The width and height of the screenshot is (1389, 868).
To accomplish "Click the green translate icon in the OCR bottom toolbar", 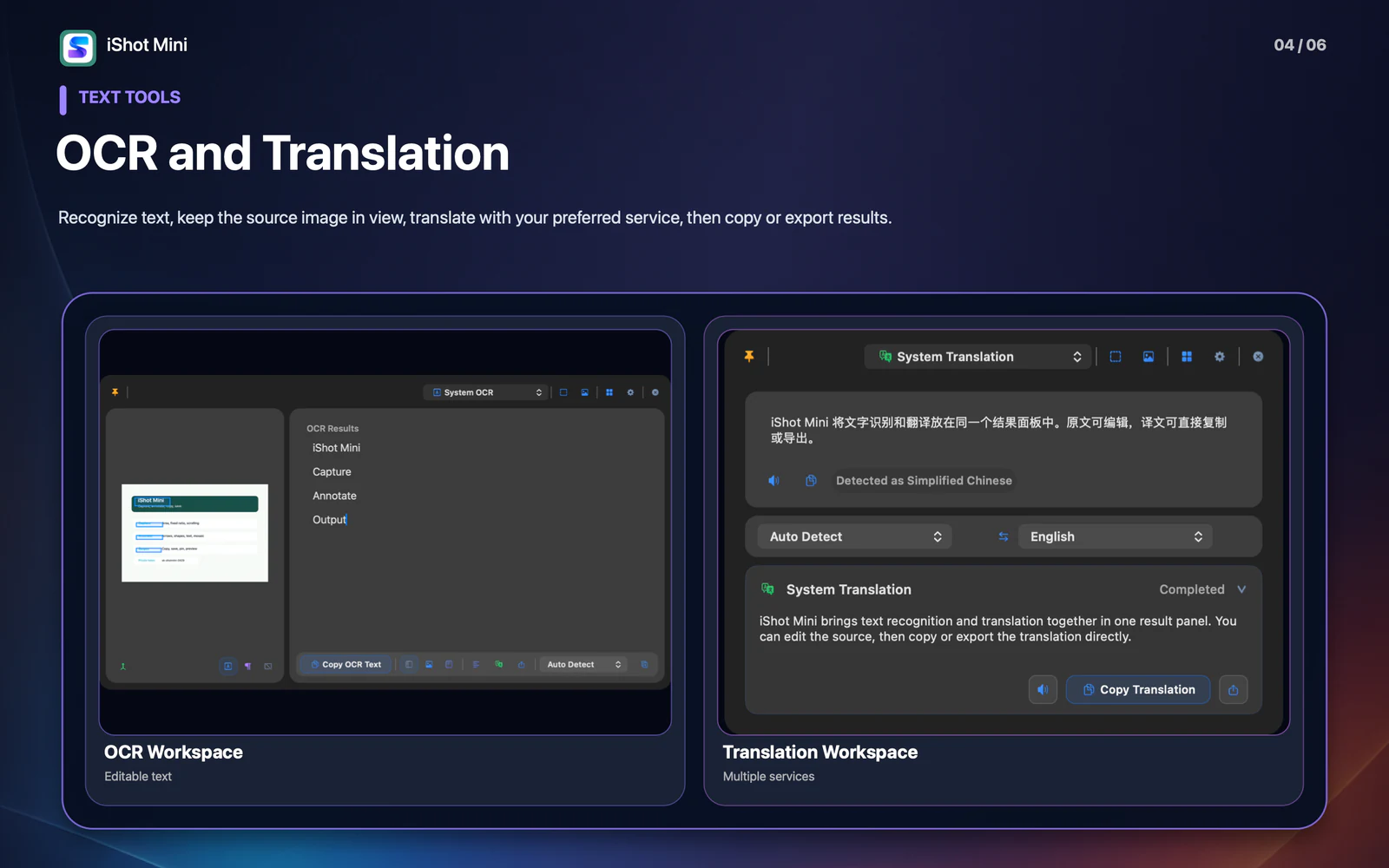I will click(x=498, y=664).
